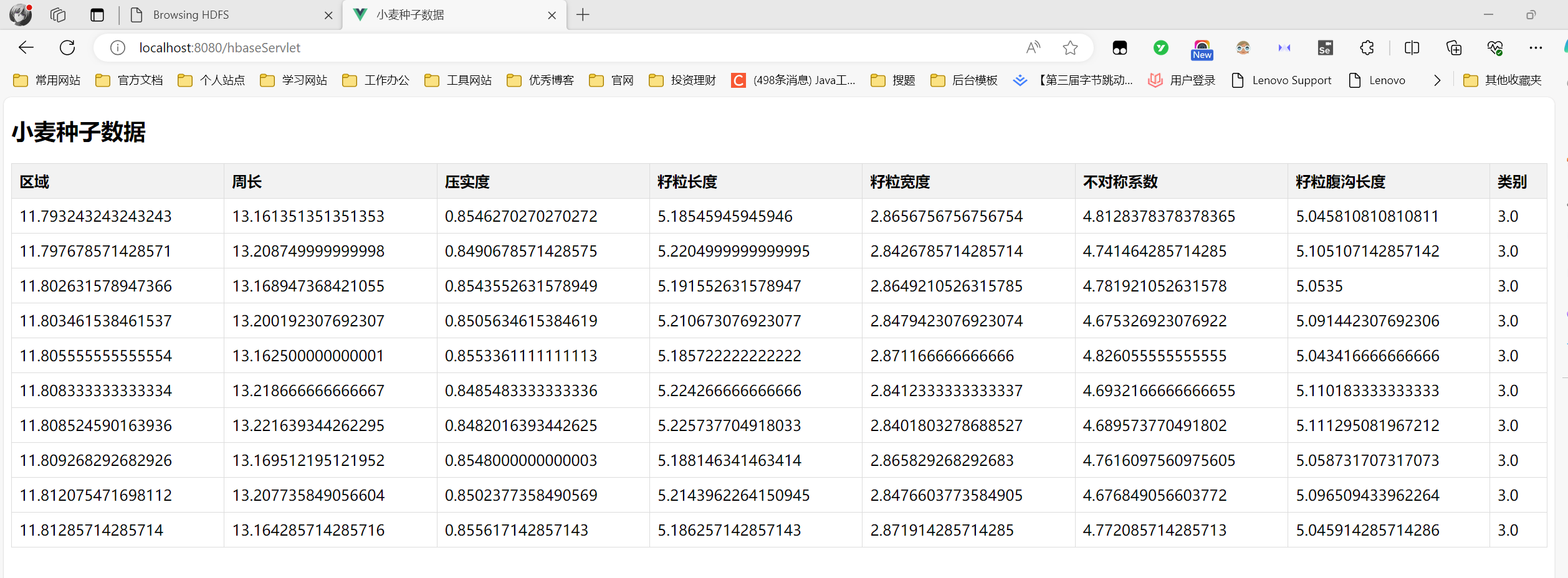Screen dimensions: 1568x578
Task: Click the 小麦种子数据 page heading
Action: 79,132
